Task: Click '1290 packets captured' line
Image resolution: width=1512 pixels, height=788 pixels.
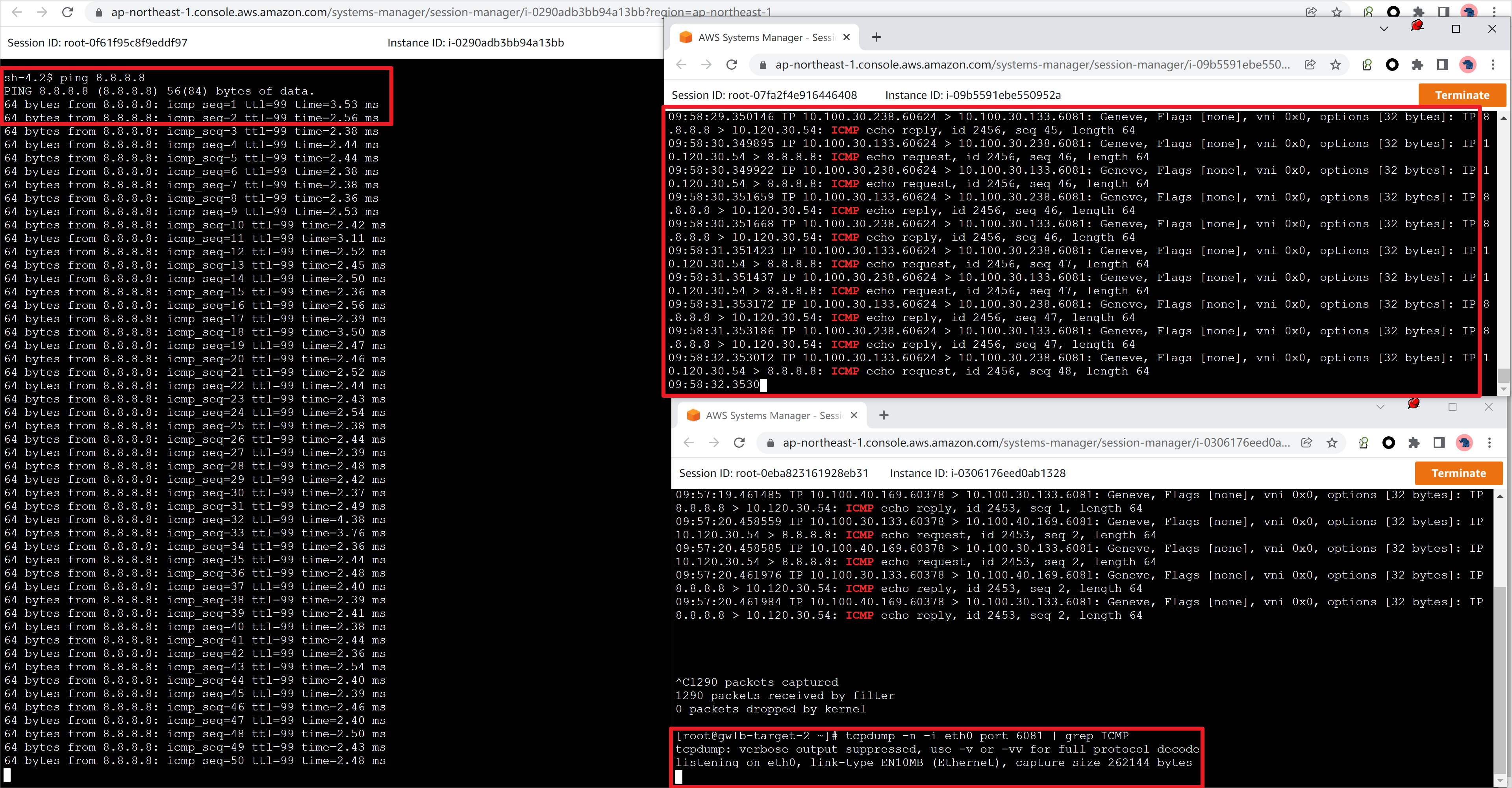Action: tap(757, 682)
